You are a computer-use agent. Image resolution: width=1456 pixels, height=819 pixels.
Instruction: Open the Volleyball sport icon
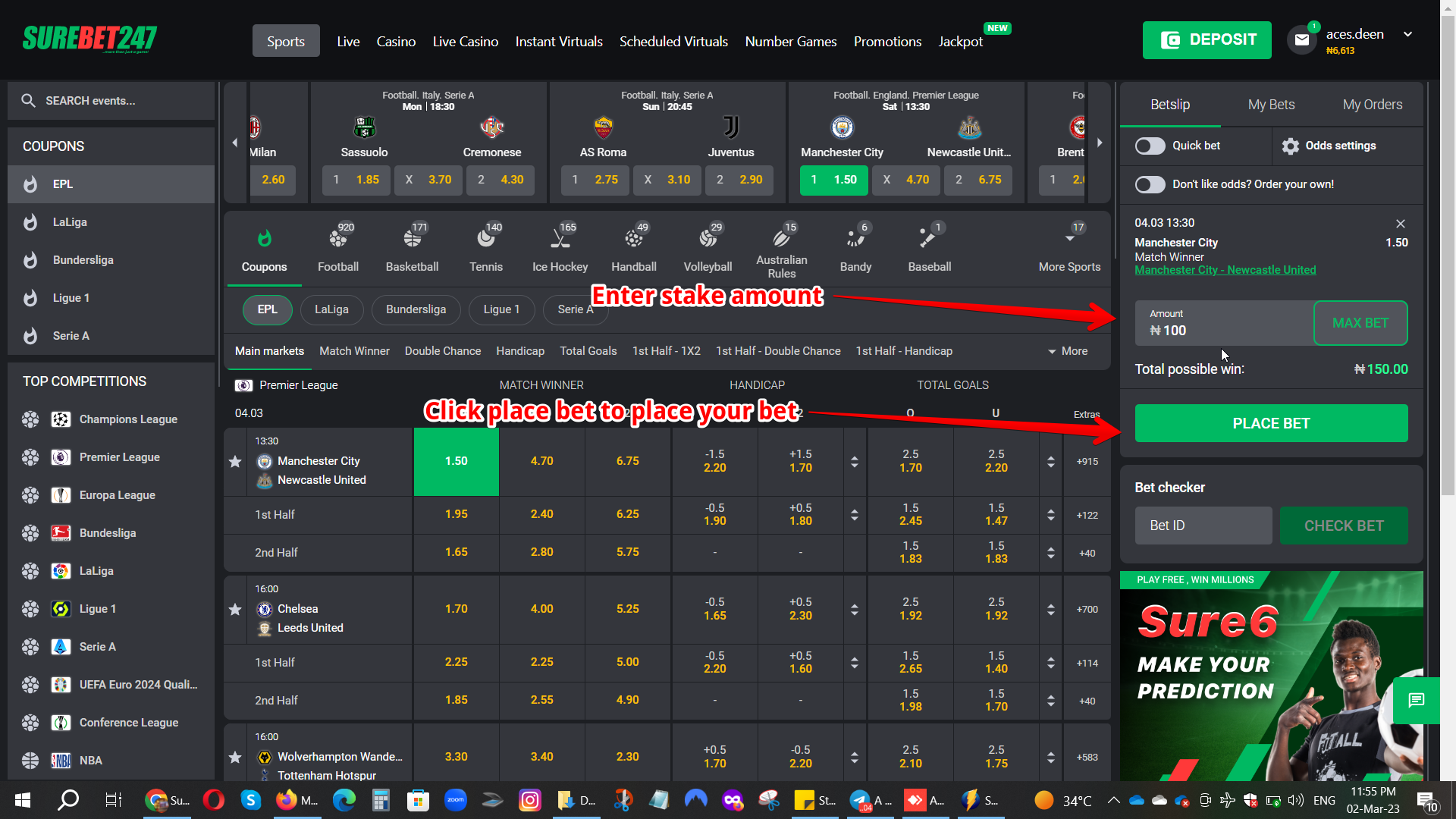click(708, 240)
